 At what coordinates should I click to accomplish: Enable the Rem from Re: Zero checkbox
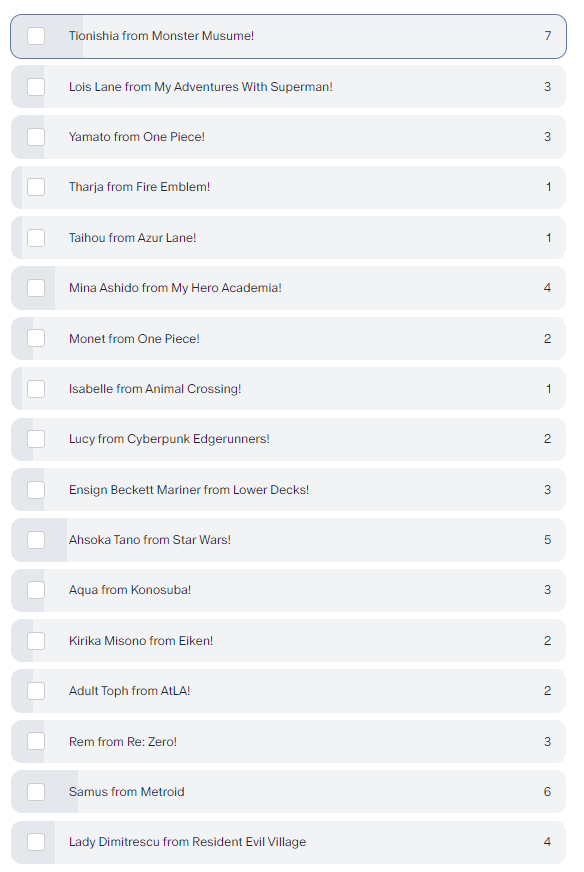pyautogui.click(x=36, y=741)
